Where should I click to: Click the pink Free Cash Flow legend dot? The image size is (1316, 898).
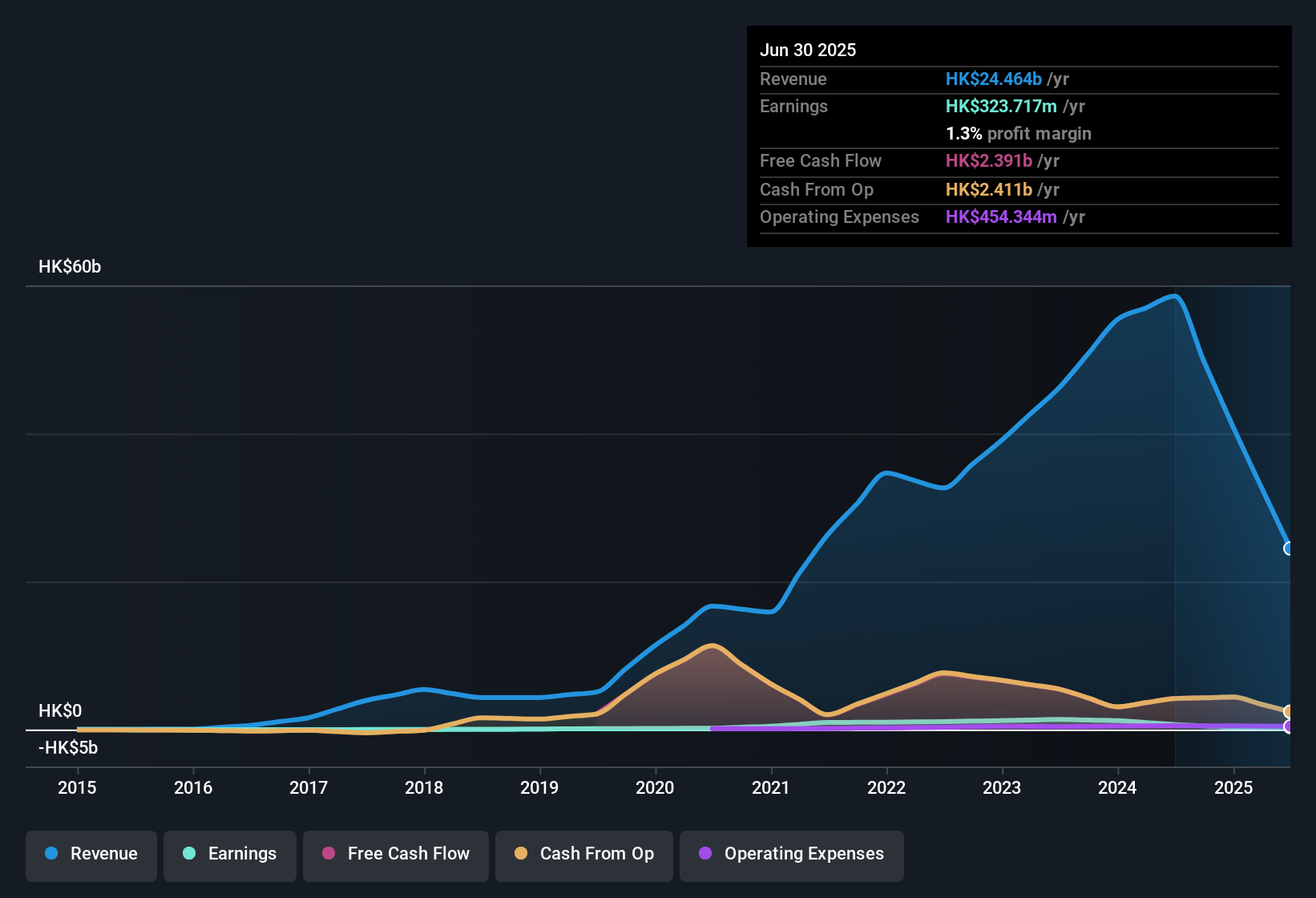point(327,854)
